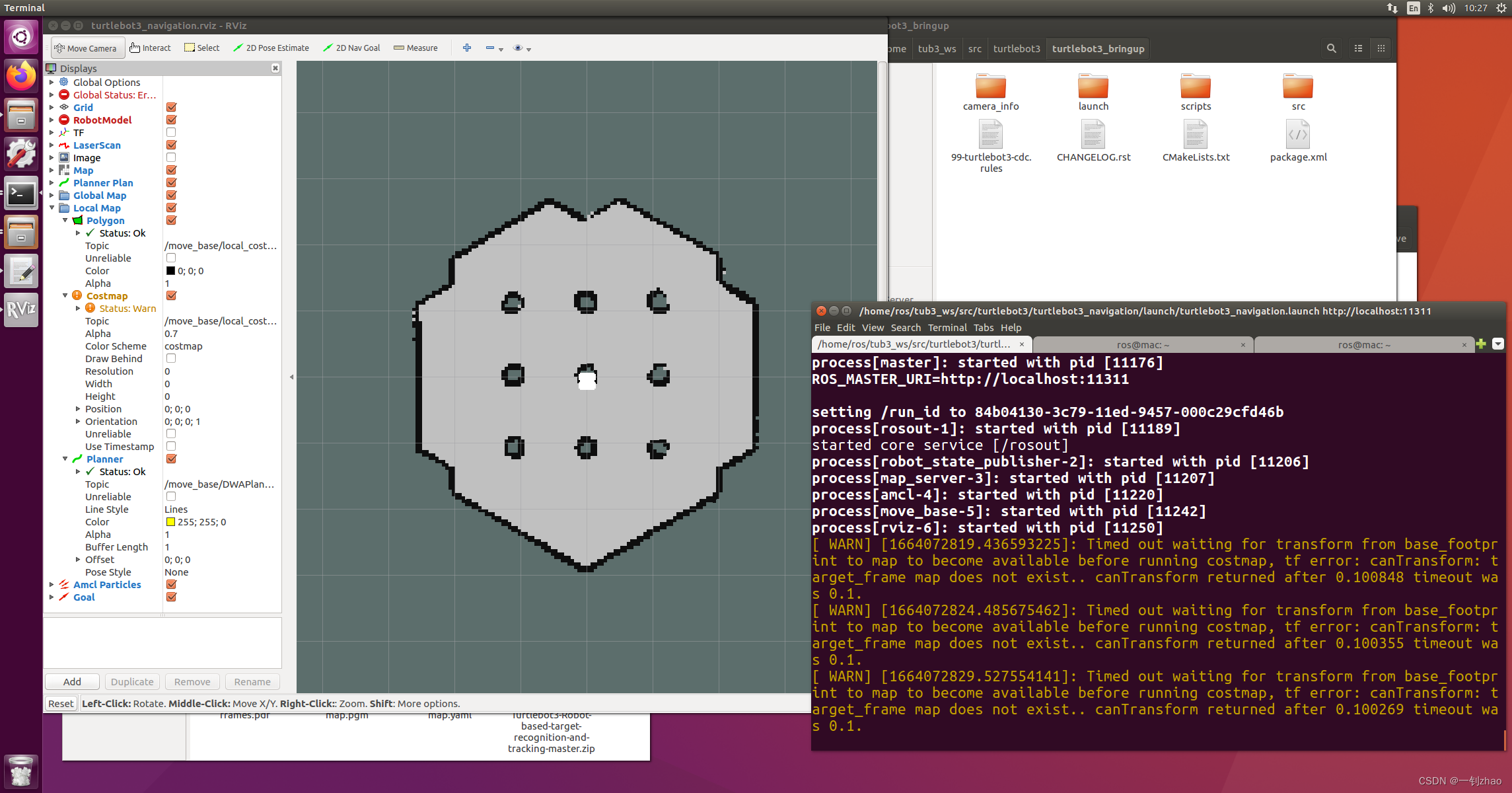Screen dimensions: 1512x793
Task: Enable the Image display checkbox
Action: click(x=171, y=157)
